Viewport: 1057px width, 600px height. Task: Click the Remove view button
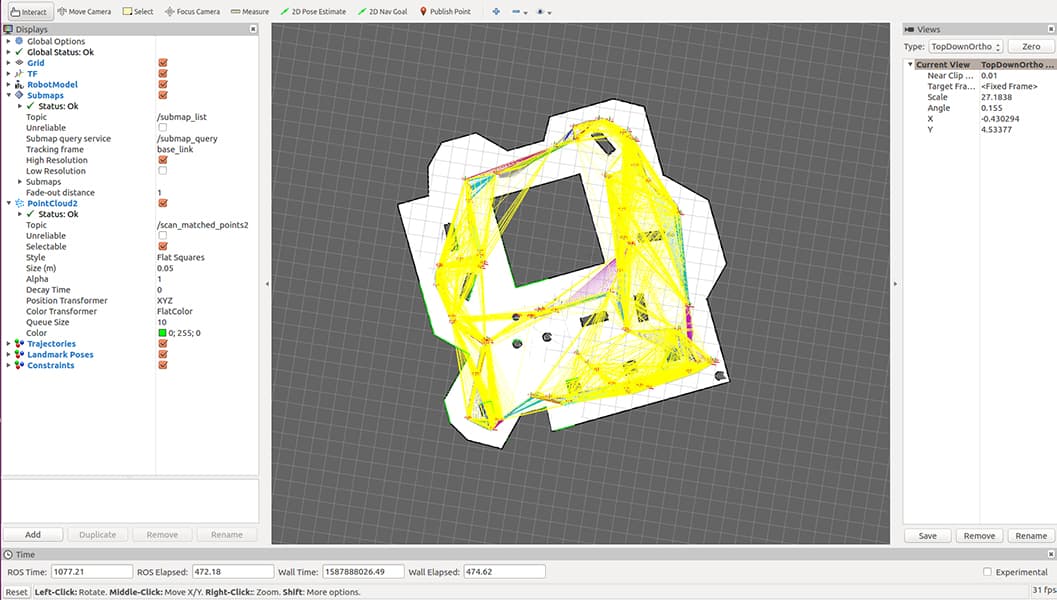click(x=979, y=536)
